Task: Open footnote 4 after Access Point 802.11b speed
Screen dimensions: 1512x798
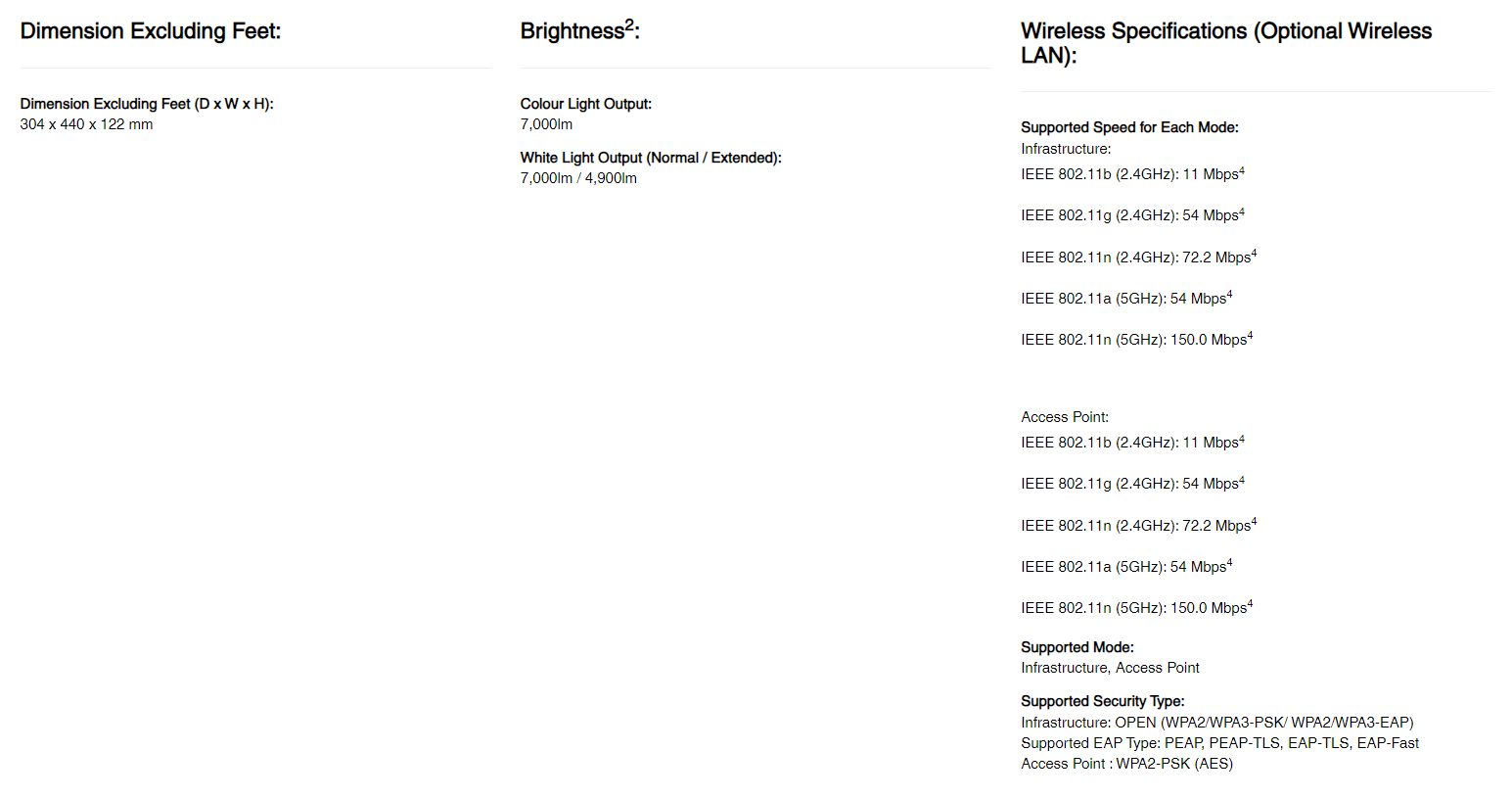Action: 1242,439
